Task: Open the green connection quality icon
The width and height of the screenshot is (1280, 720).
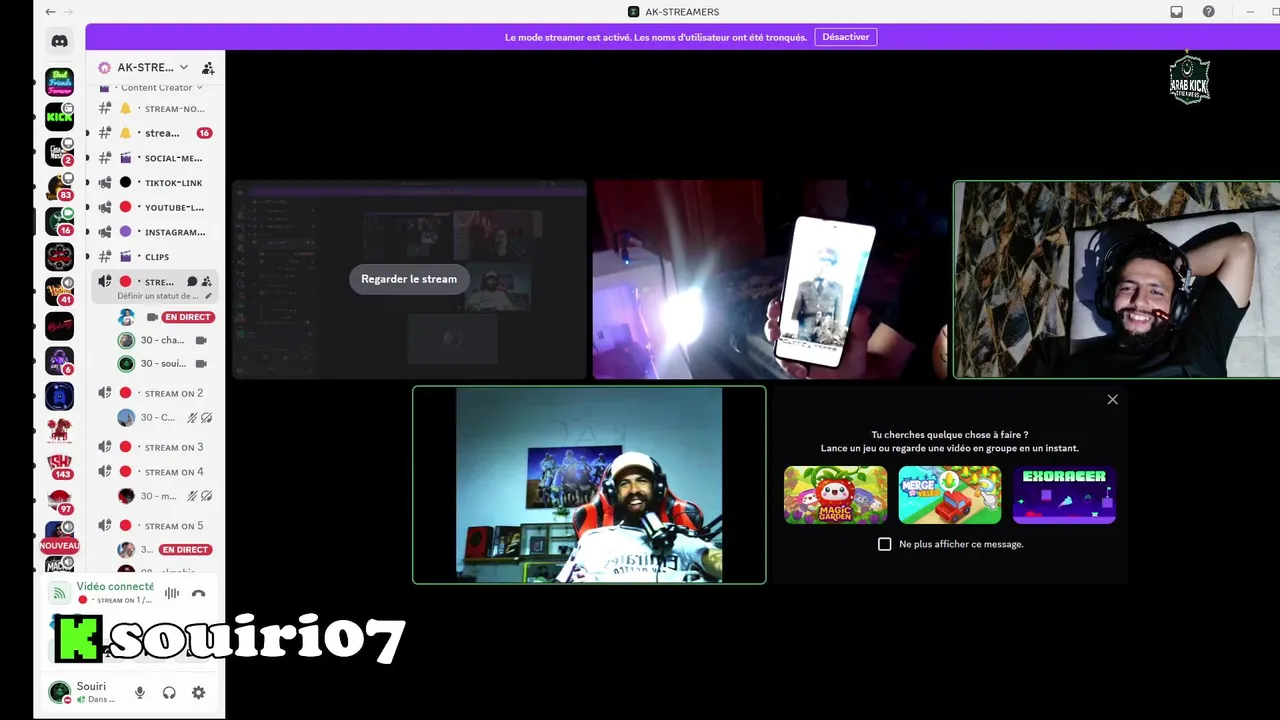Action: point(60,593)
